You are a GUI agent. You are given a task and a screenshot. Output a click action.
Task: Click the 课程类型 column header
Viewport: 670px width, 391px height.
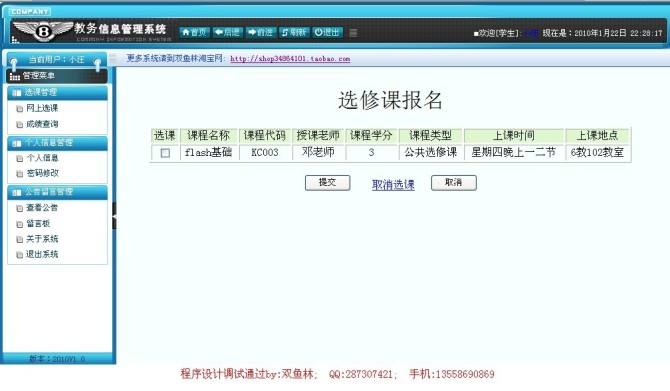tap(430, 135)
